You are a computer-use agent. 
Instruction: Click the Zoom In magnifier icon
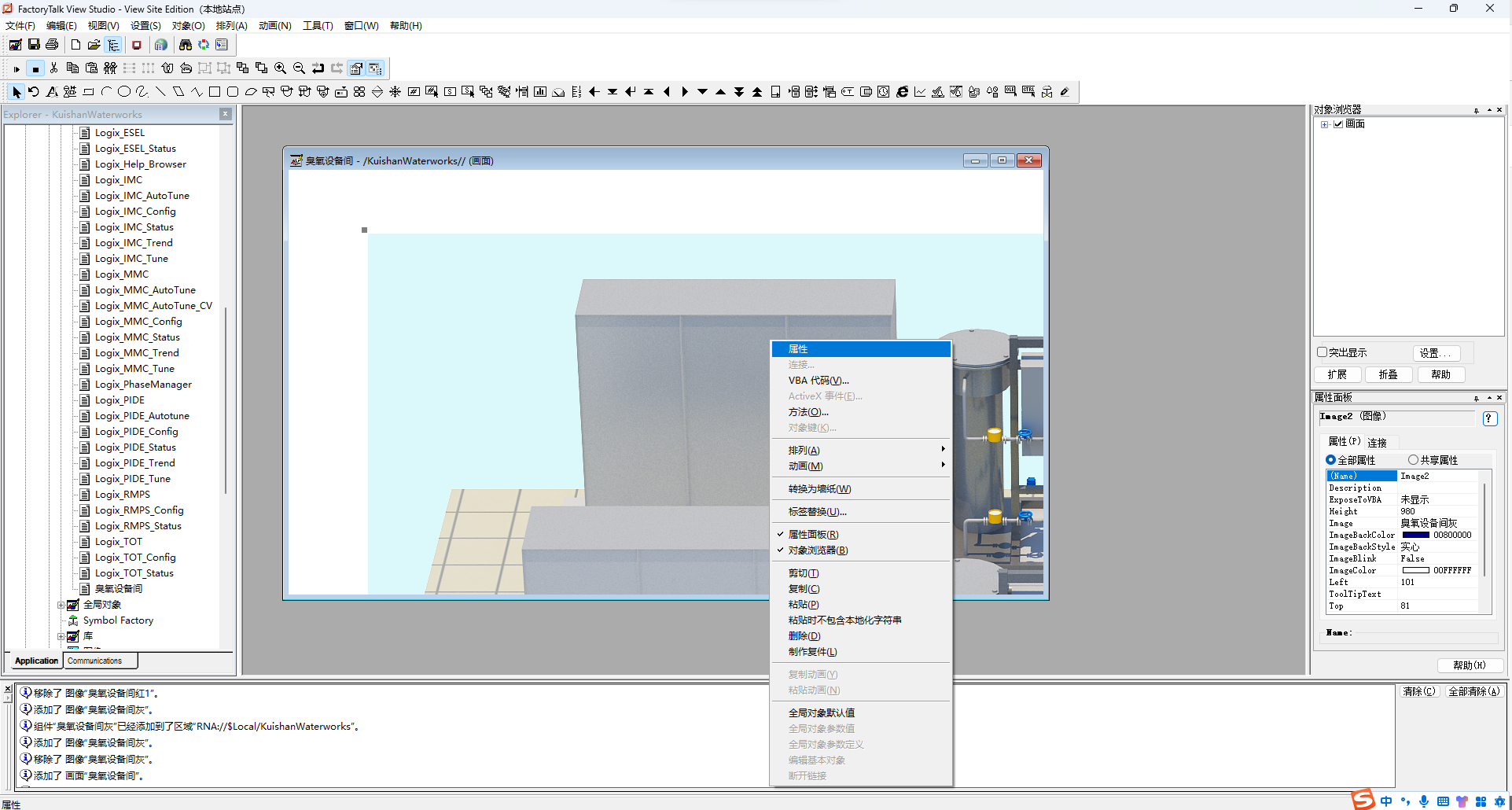(280, 68)
